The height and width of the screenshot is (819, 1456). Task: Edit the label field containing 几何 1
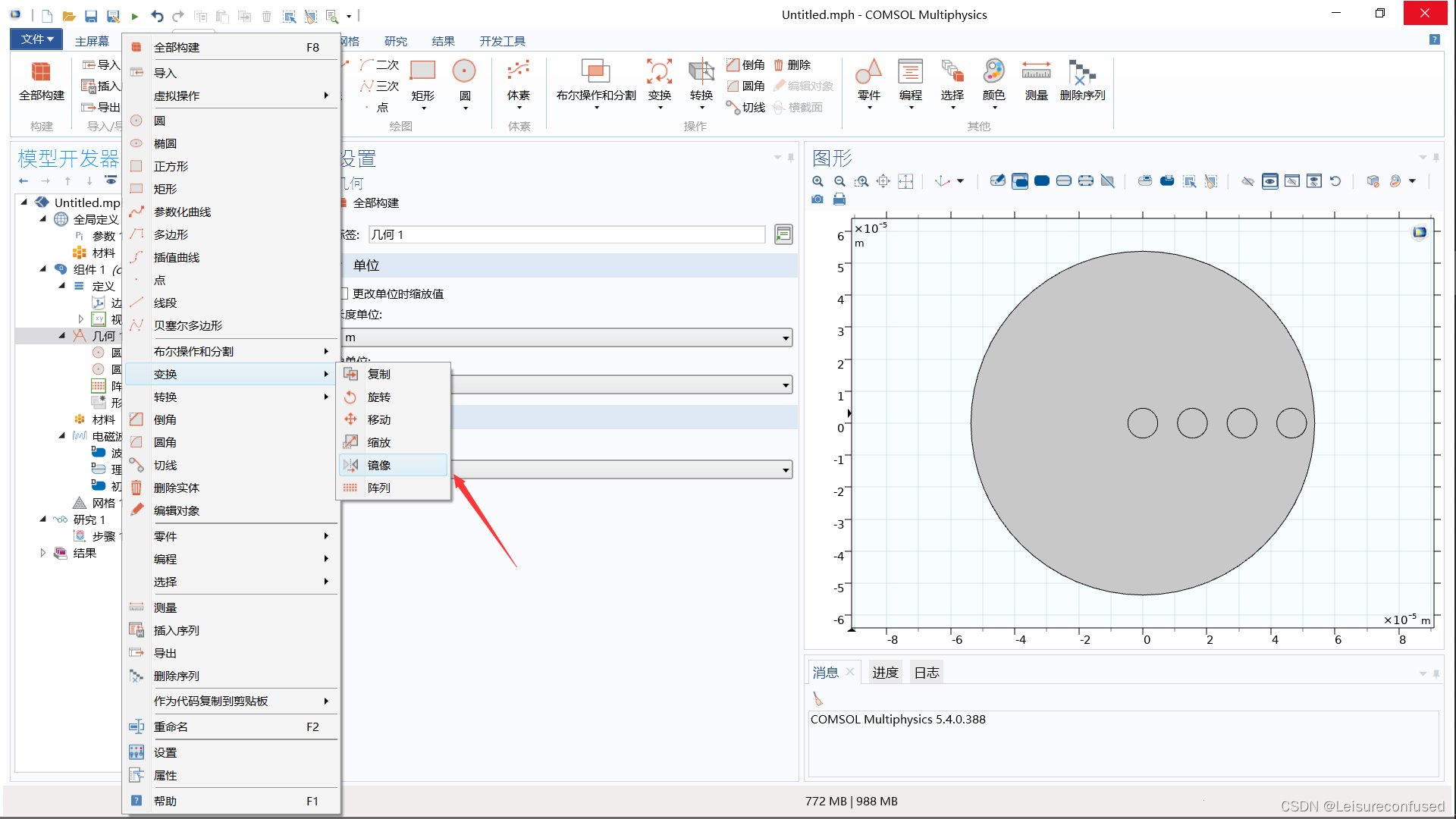[566, 235]
